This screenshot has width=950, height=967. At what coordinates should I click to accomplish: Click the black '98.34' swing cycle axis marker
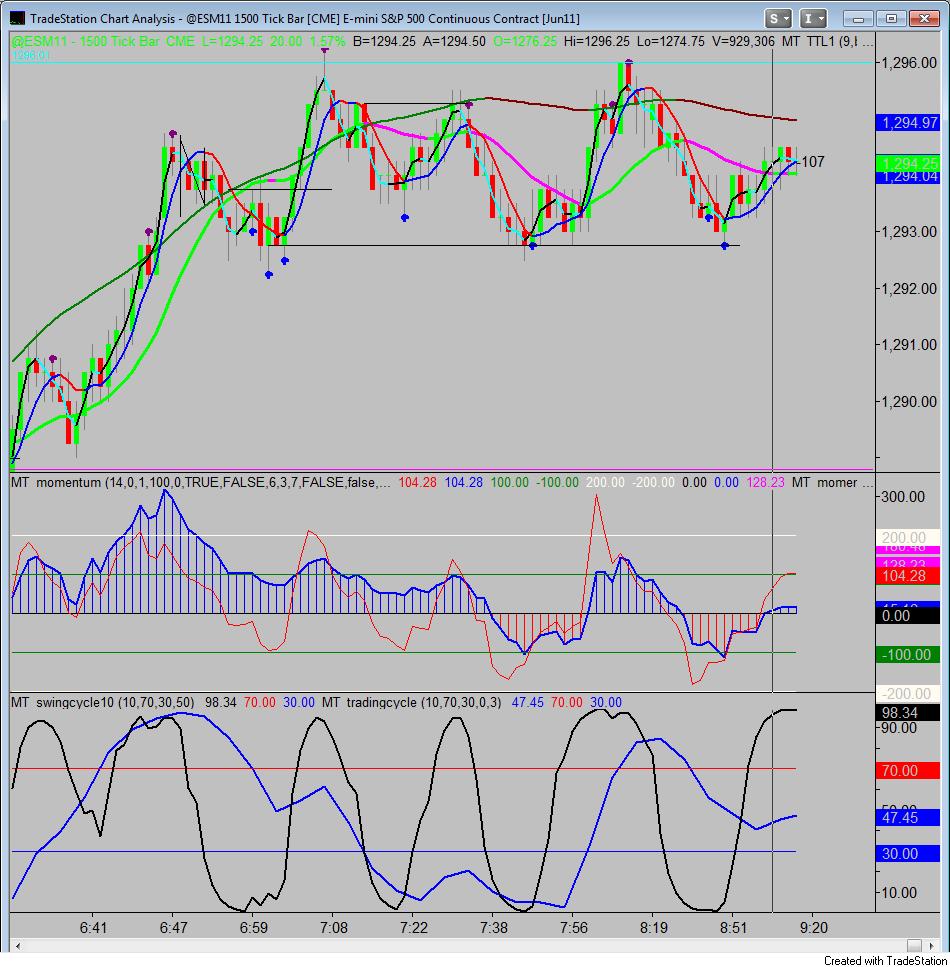pyautogui.click(x=907, y=713)
